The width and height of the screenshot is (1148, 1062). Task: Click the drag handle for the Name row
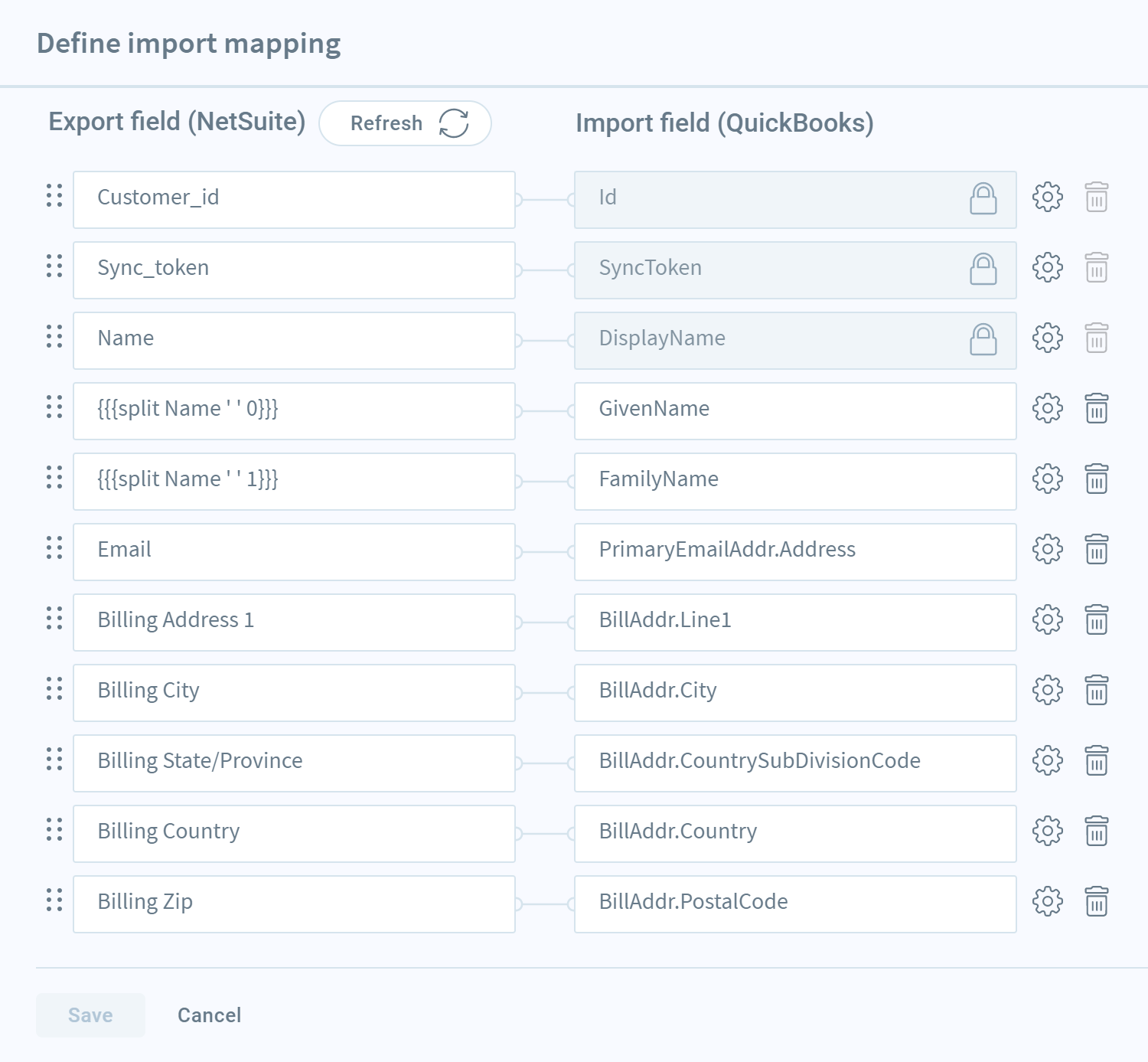(54, 337)
